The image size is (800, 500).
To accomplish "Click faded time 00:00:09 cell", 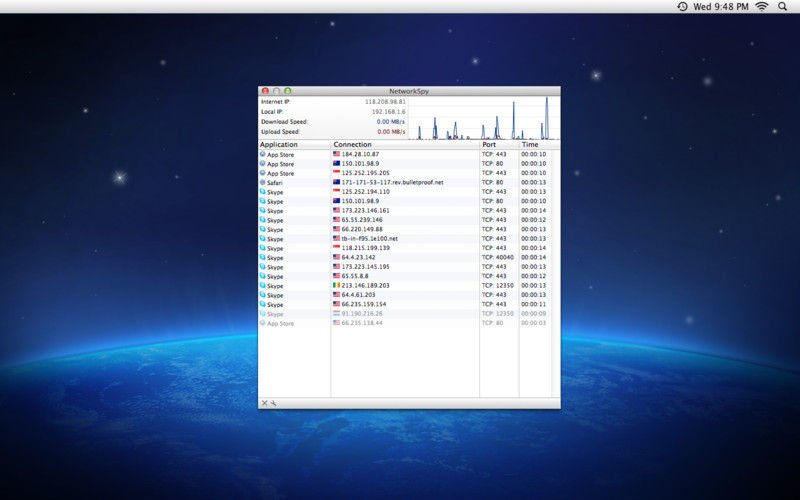I will pos(533,313).
